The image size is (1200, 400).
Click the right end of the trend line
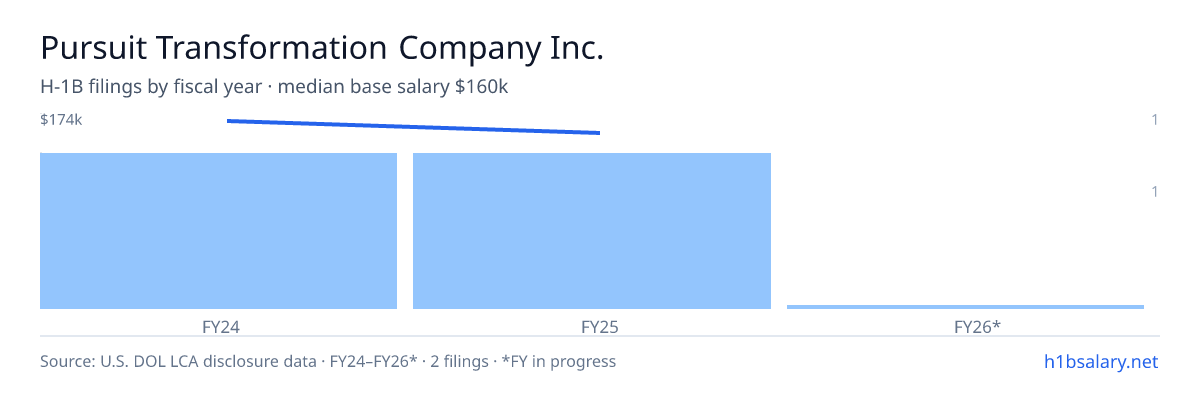click(598, 133)
